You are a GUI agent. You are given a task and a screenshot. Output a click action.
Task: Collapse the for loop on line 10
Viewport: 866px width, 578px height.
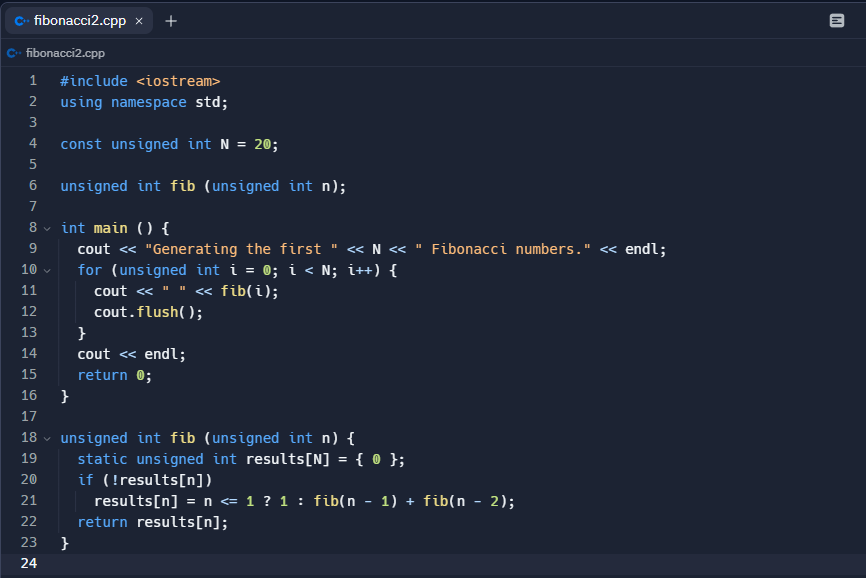coord(48,270)
